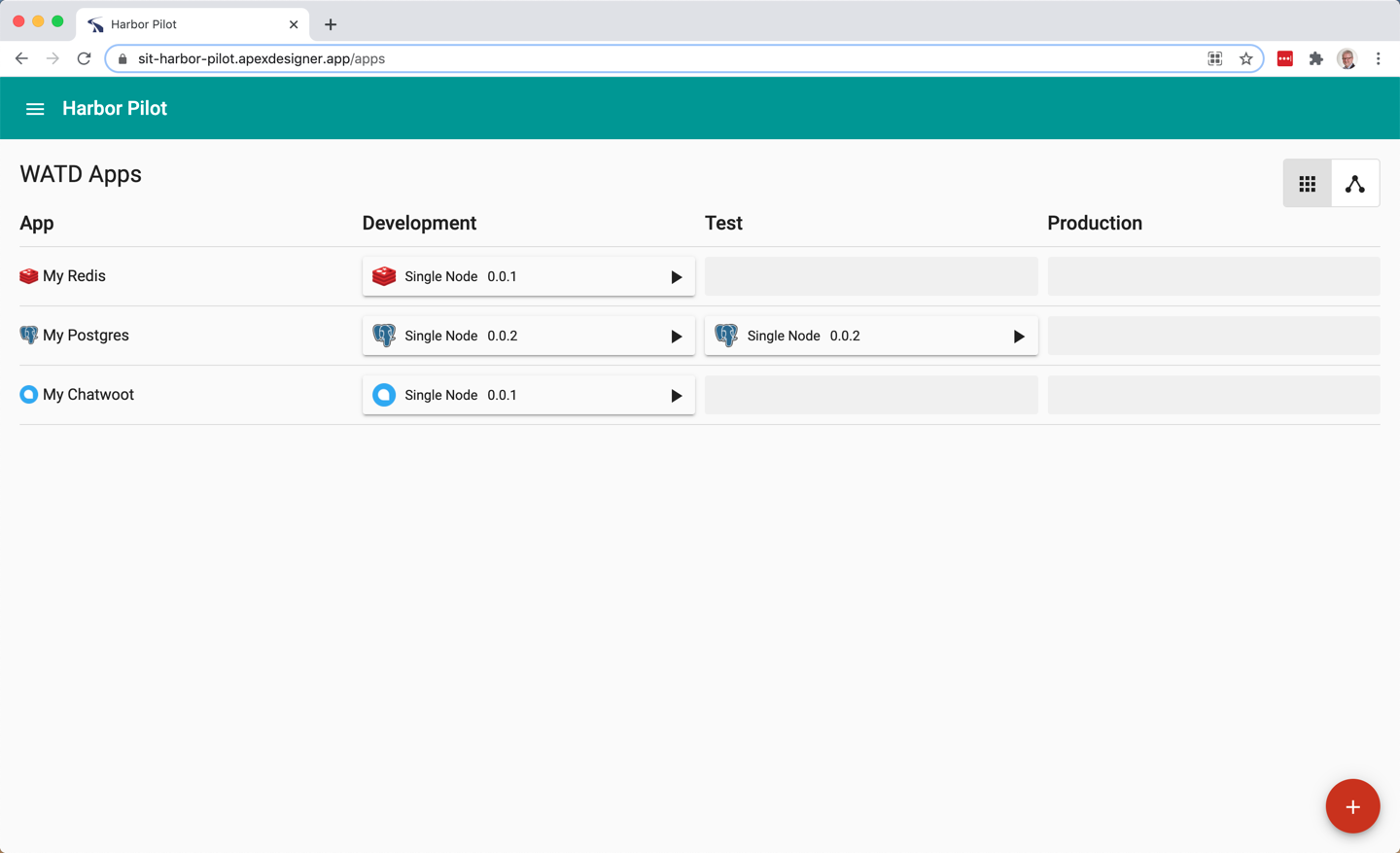
Task: Click empty Production slot for My Redis
Action: click(x=1213, y=276)
